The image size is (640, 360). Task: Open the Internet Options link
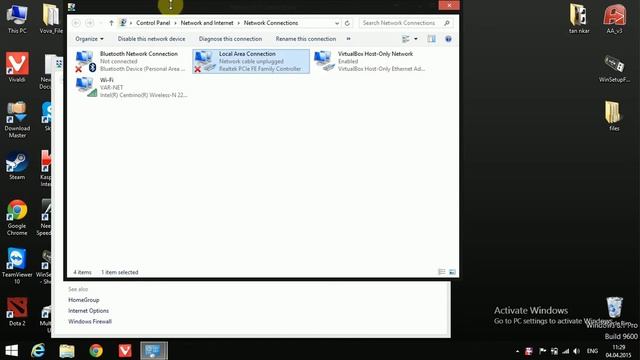[x=89, y=311]
